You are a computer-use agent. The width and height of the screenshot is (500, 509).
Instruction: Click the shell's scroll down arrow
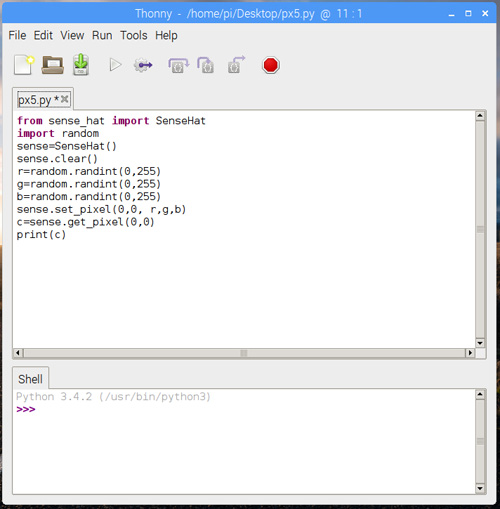coord(480,489)
